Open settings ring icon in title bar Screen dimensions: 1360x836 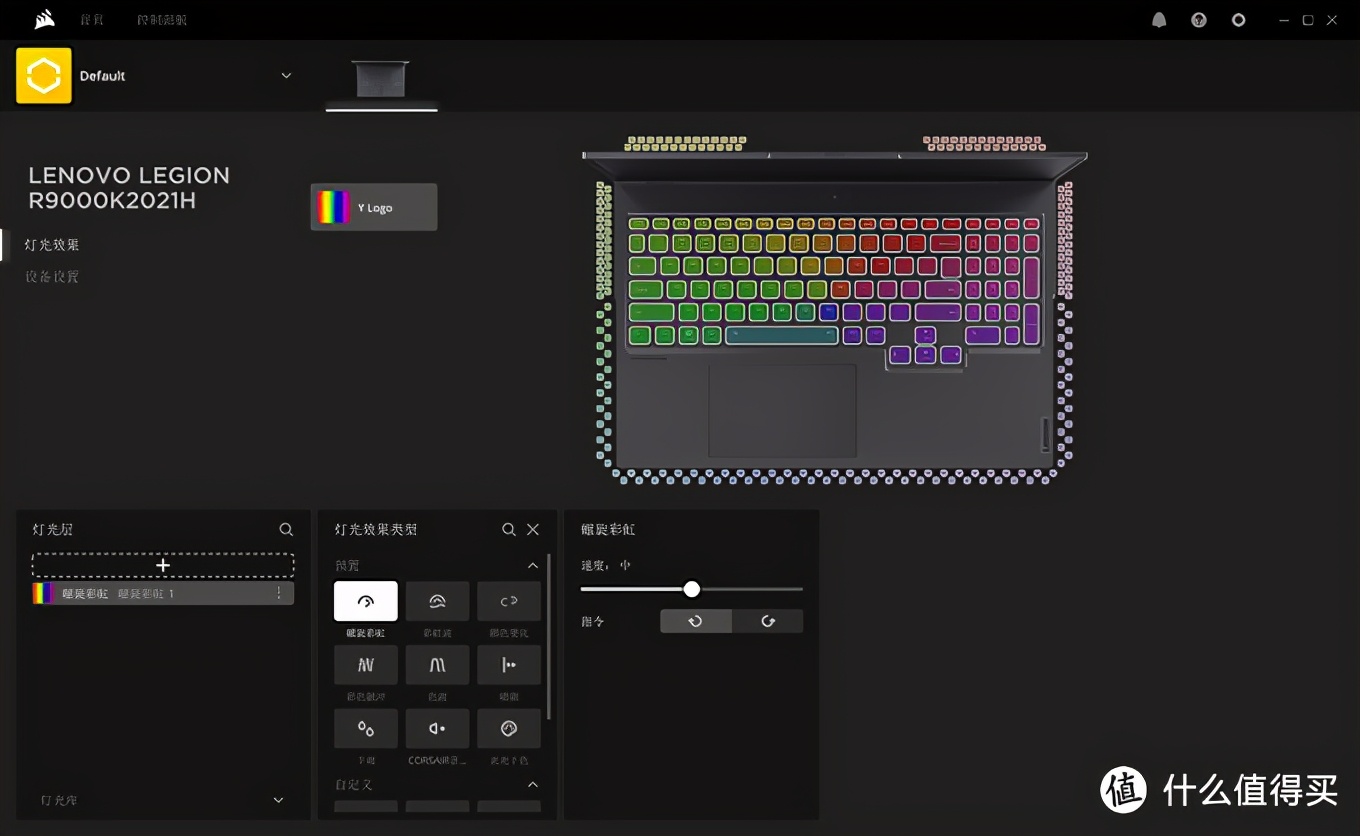1239,20
